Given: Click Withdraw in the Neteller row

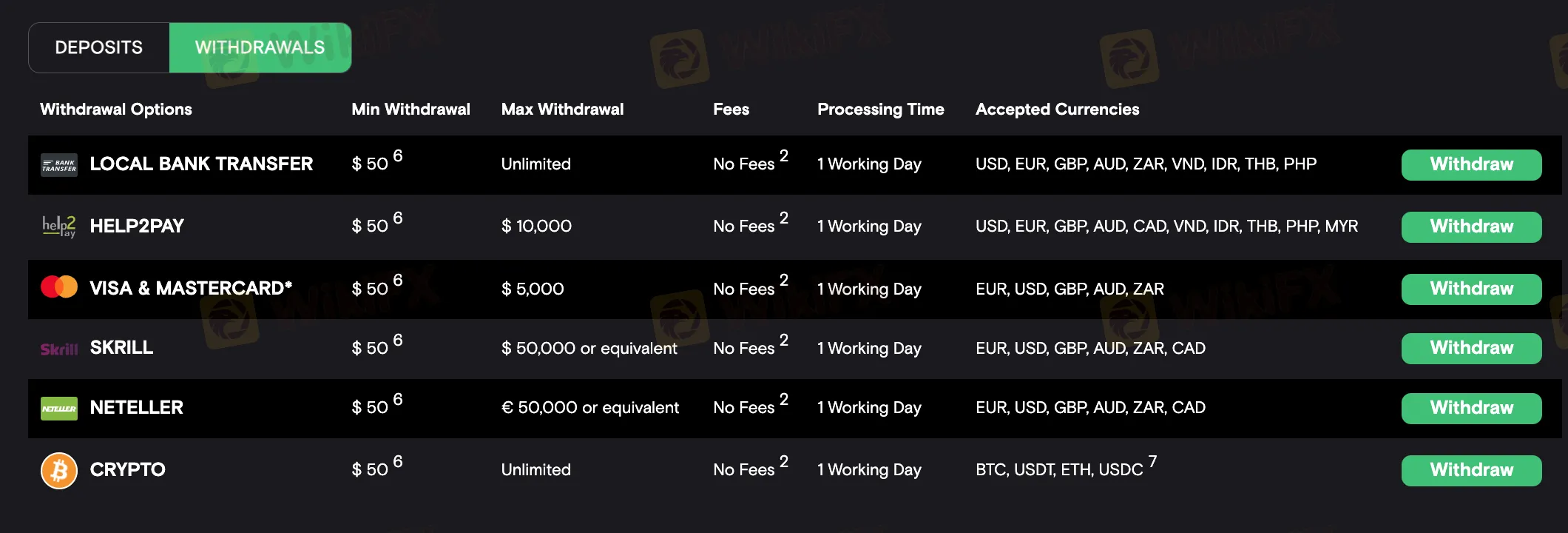Looking at the screenshot, I should point(1471,408).
